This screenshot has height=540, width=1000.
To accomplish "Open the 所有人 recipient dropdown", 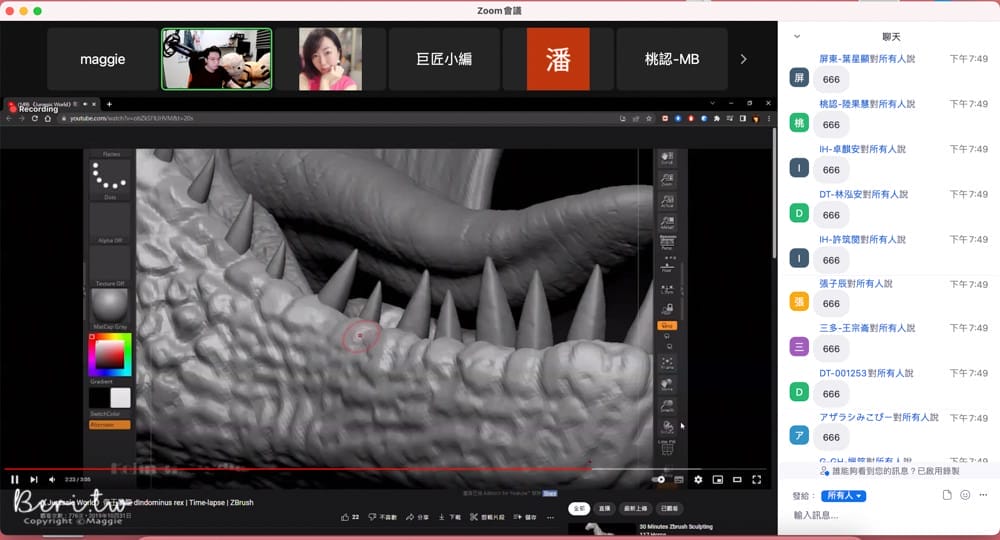I will (x=843, y=496).
